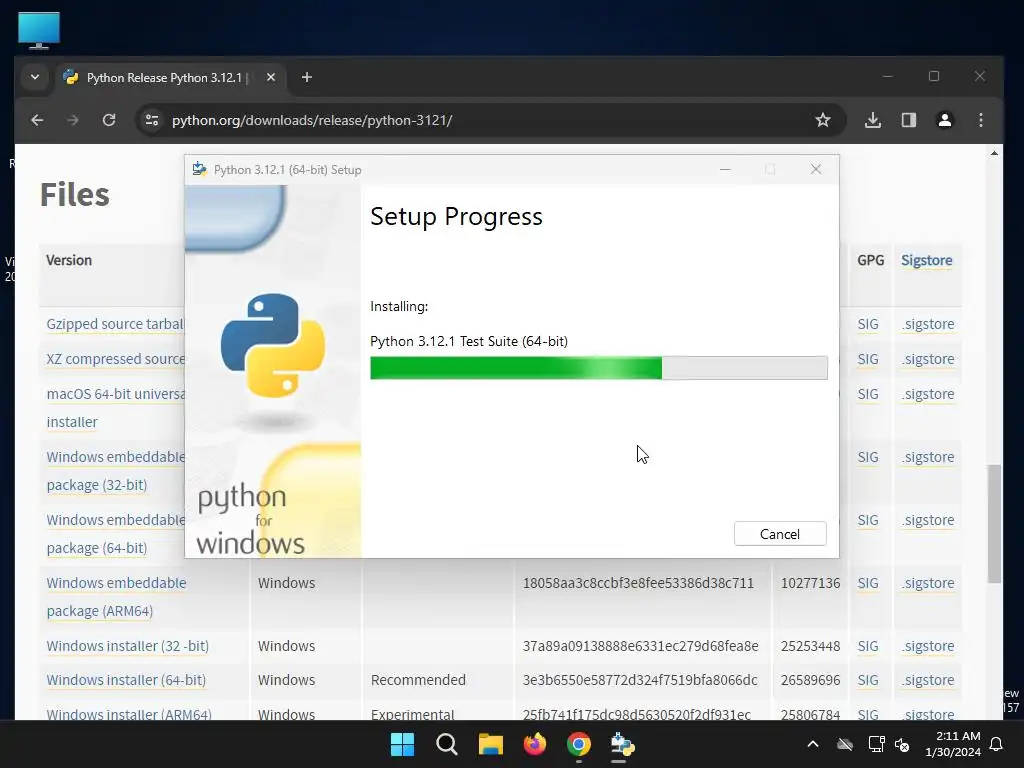The width and height of the screenshot is (1024, 768).
Task: Click the "Recommended" description cell
Action: 418,680
